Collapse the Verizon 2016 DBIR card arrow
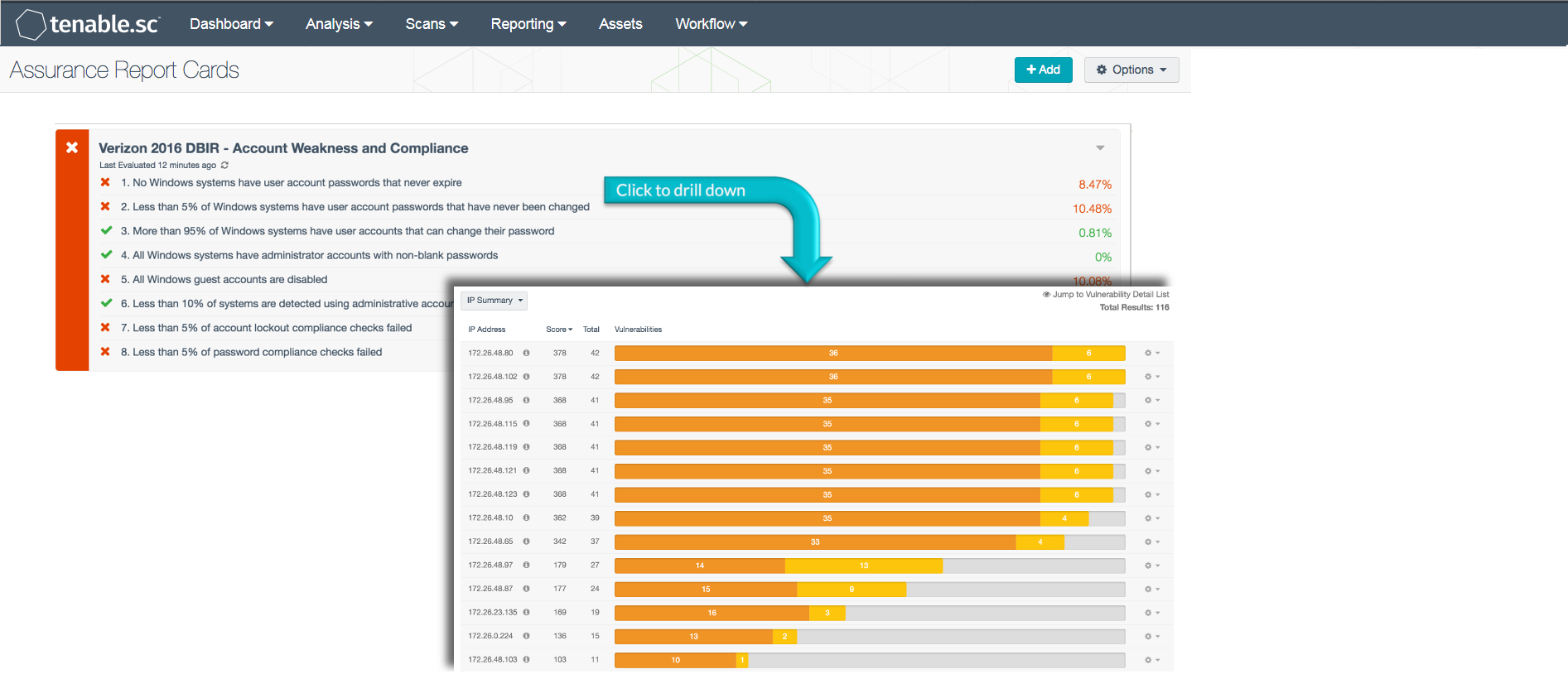Image resolution: width=1568 pixels, height=679 pixels. [1100, 148]
